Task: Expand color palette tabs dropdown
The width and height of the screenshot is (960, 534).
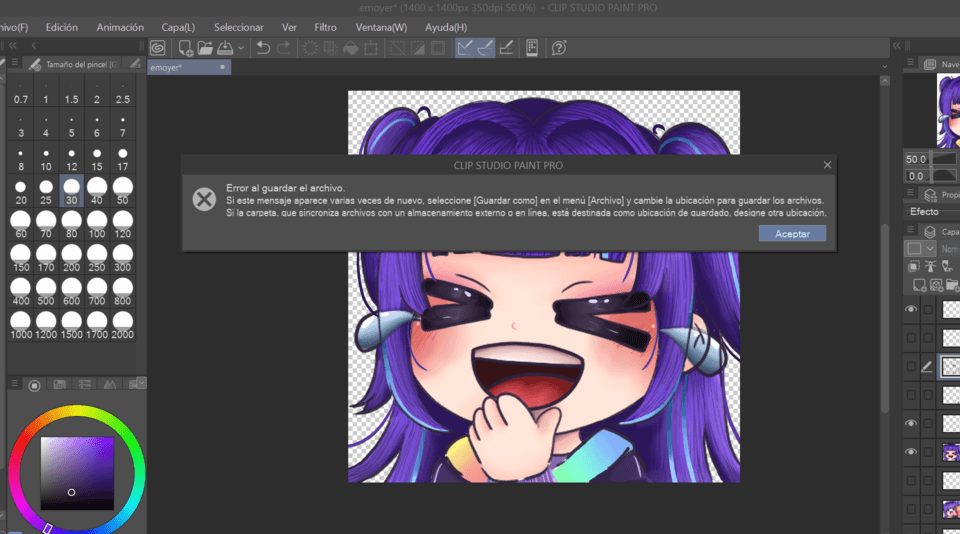Action: point(141,383)
